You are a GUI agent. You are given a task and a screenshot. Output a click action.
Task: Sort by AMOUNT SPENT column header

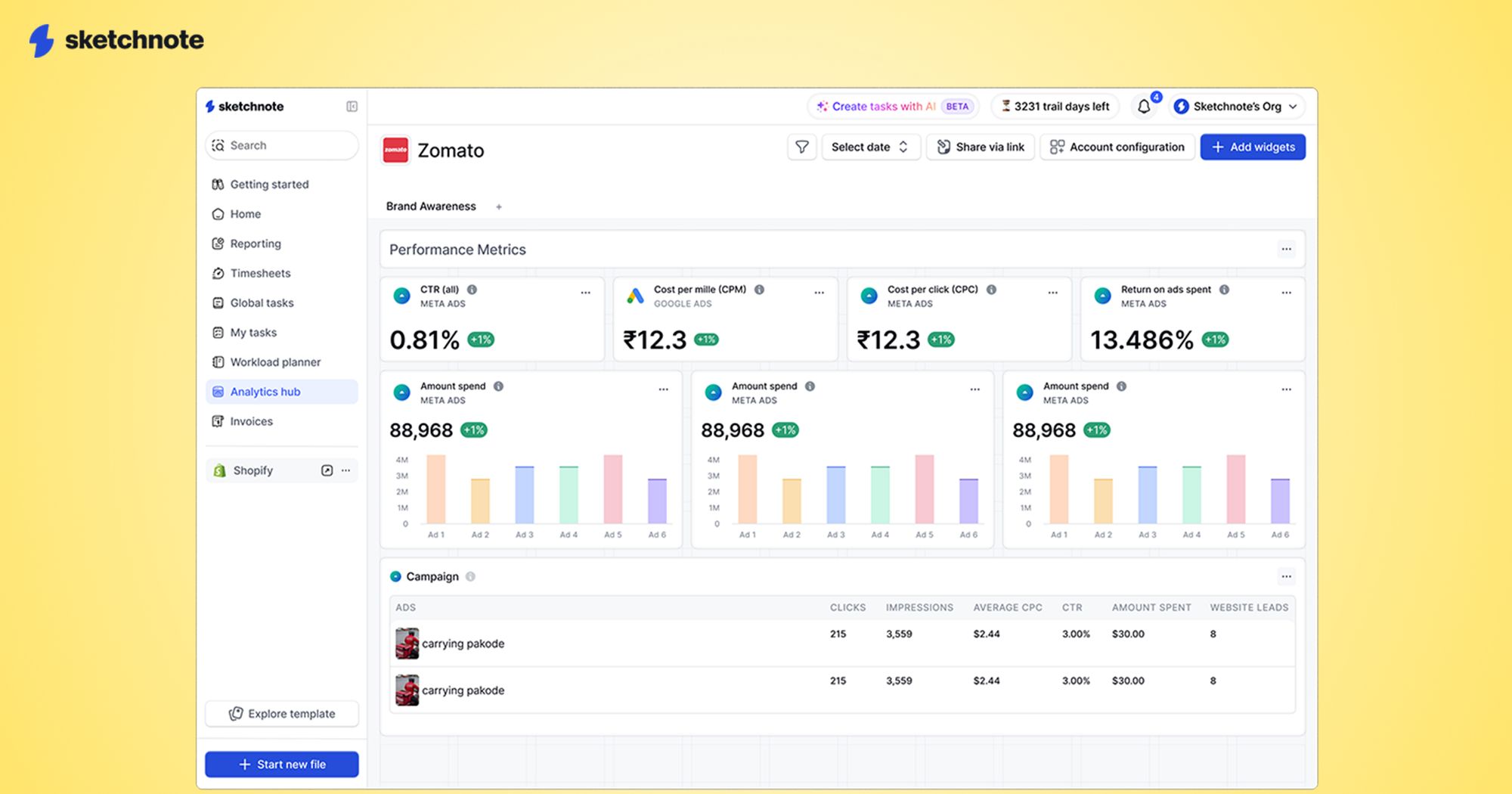(1151, 607)
